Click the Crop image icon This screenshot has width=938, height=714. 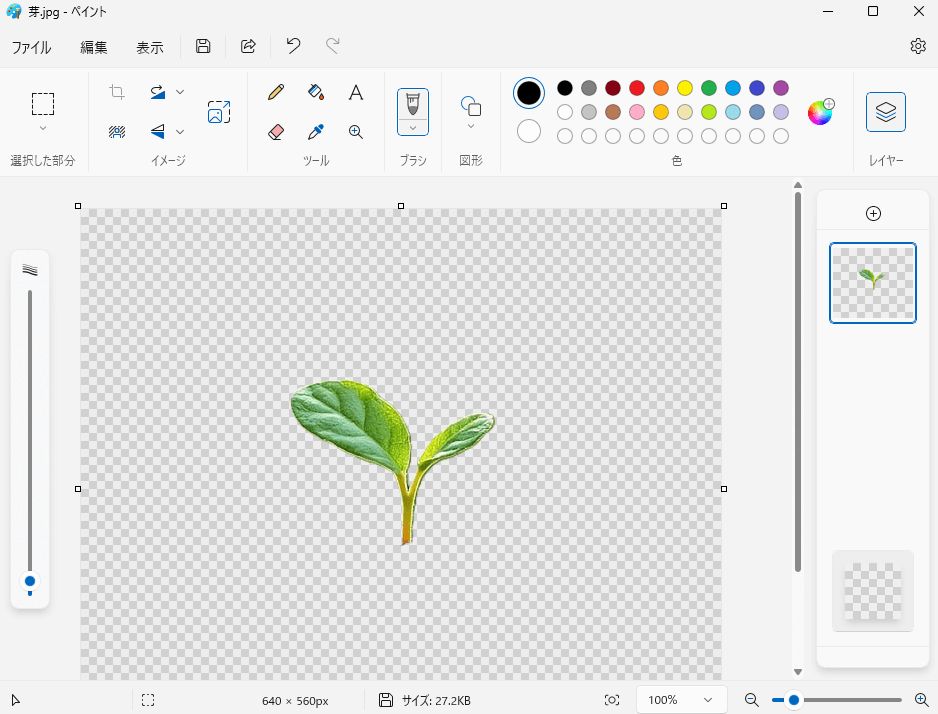click(x=117, y=93)
